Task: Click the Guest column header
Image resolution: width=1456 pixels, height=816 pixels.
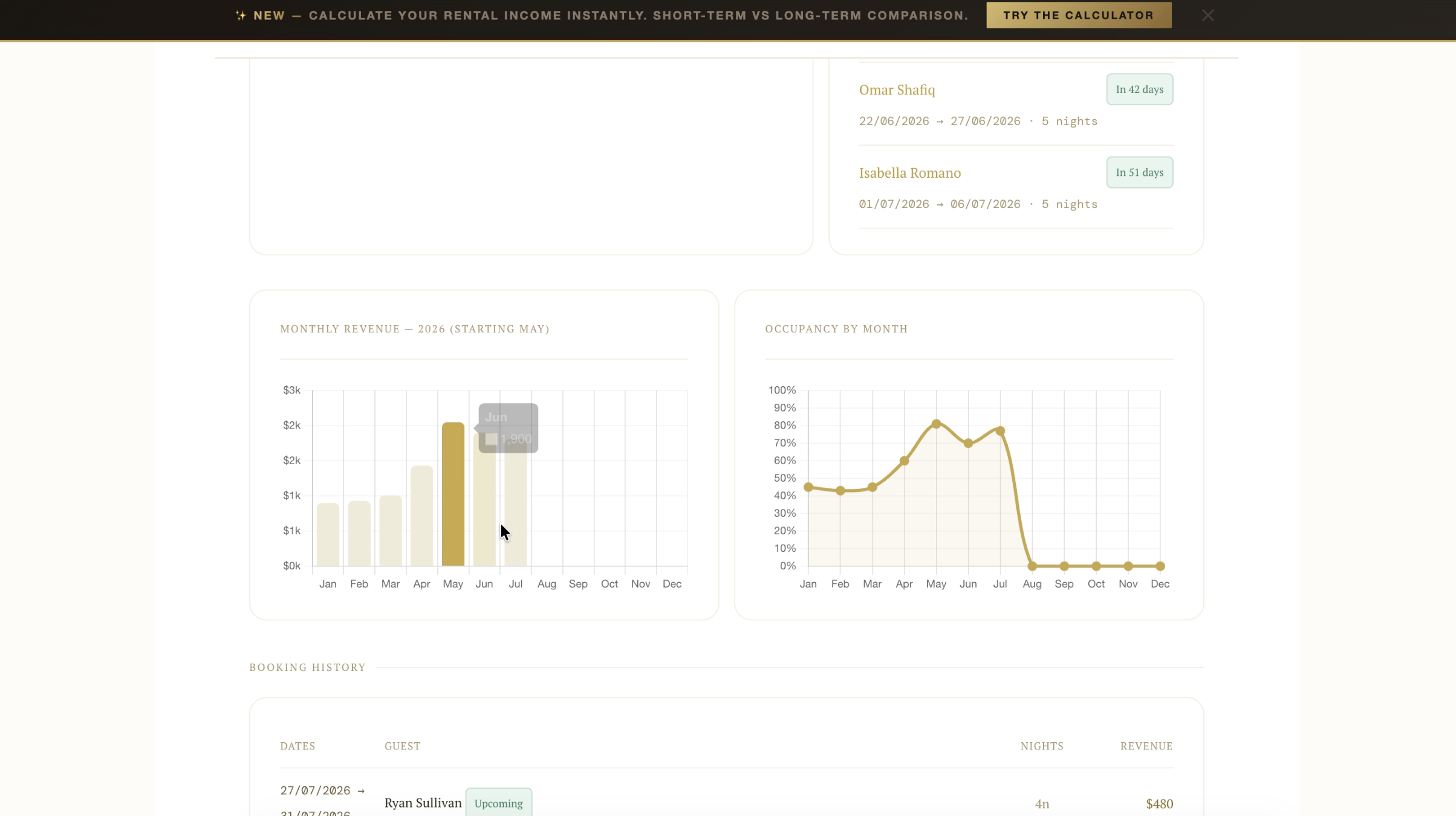Action: pyautogui.click(x=402, y=746)
